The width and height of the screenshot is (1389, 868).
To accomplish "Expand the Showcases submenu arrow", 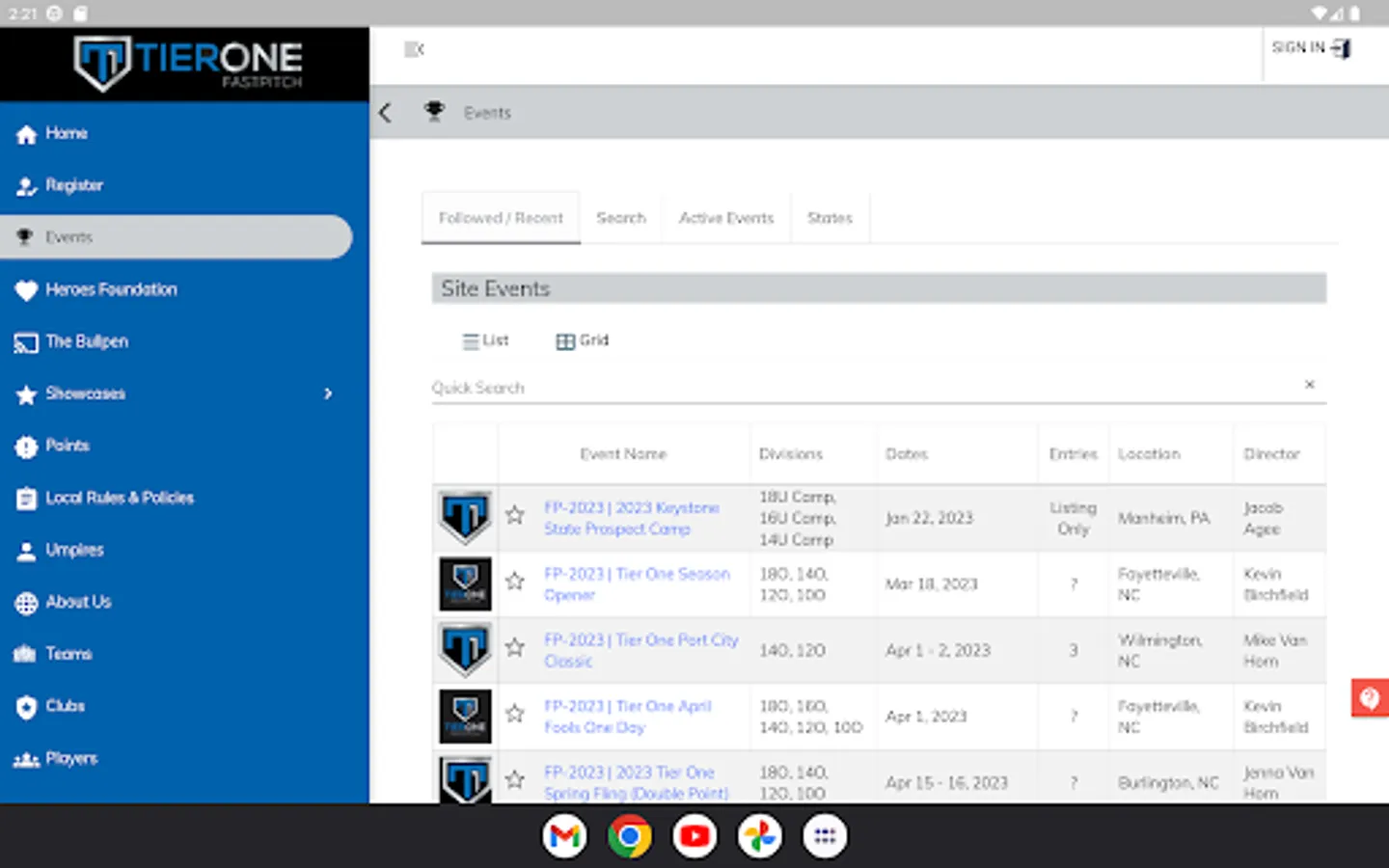I will tap(328, 393).
